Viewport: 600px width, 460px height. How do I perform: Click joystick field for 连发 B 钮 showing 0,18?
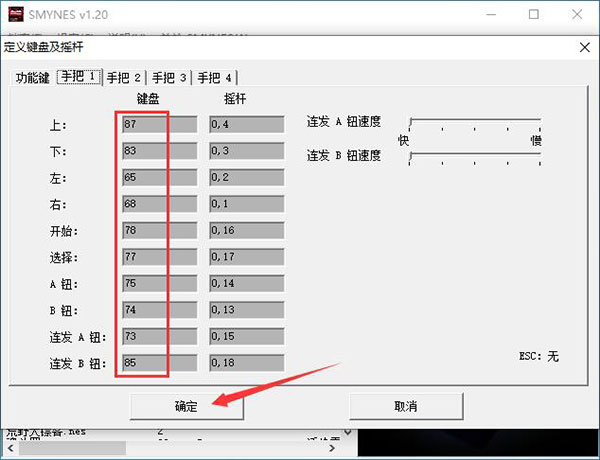tap(247, 363)
